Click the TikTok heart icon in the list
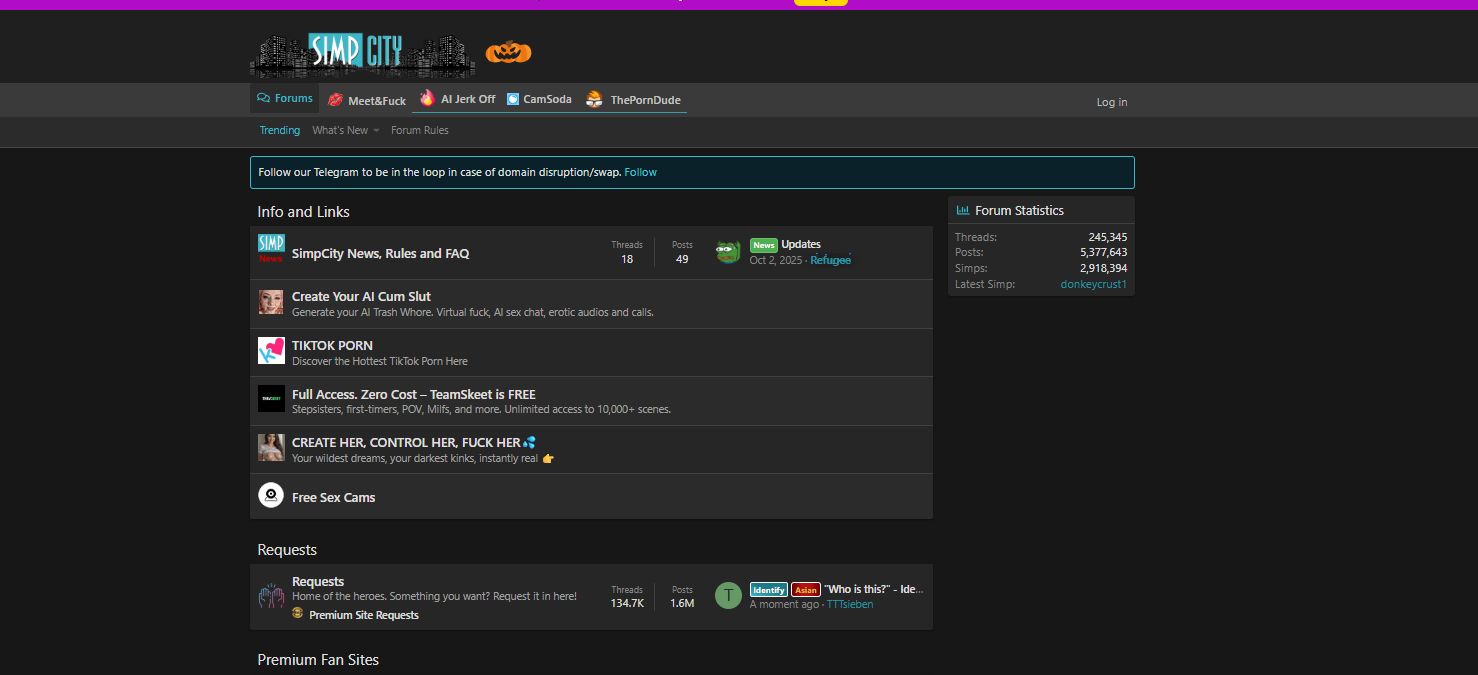Viewport: 1478px width, 675px height. [x=271, y=351]
